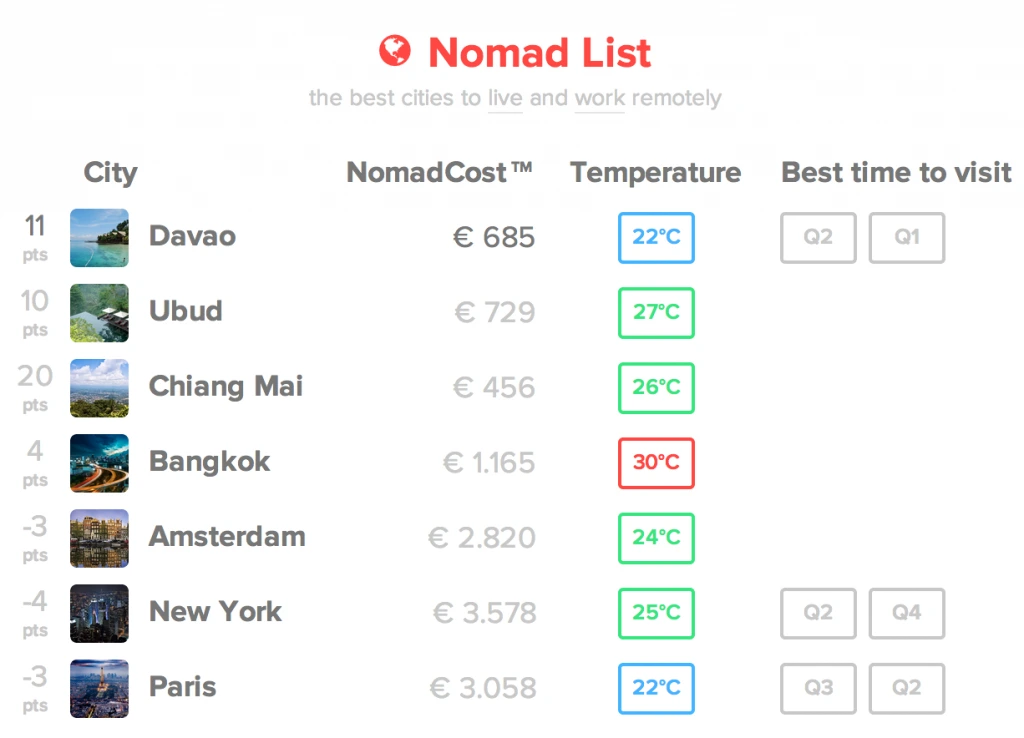This screenshot has height=738, width=1024.
Task: Upvote Chiang Mai's 20 pts score
Action: point(35,387)
